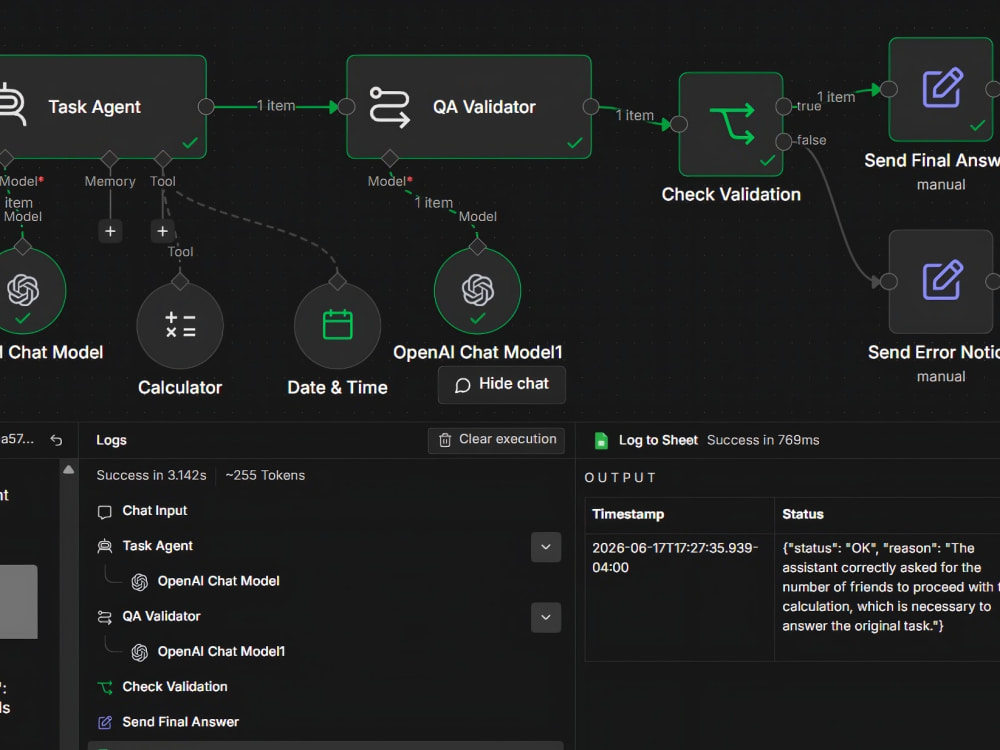Click the Hide chat button

(x=501, y=385)
